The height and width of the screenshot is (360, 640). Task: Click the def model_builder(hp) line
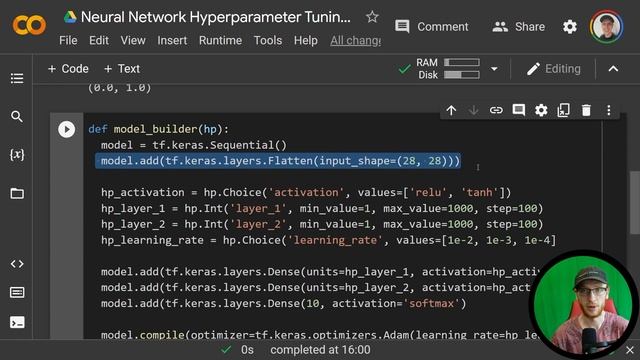click(x=158, y=129)
